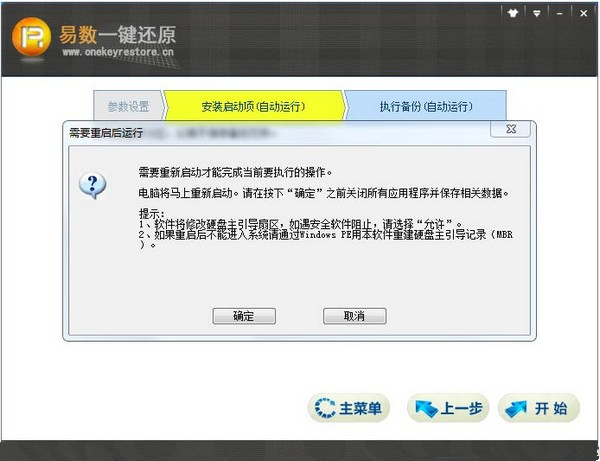Start the backup with the 开始 button
The image size is (600, 461).
tap(539, 408)
